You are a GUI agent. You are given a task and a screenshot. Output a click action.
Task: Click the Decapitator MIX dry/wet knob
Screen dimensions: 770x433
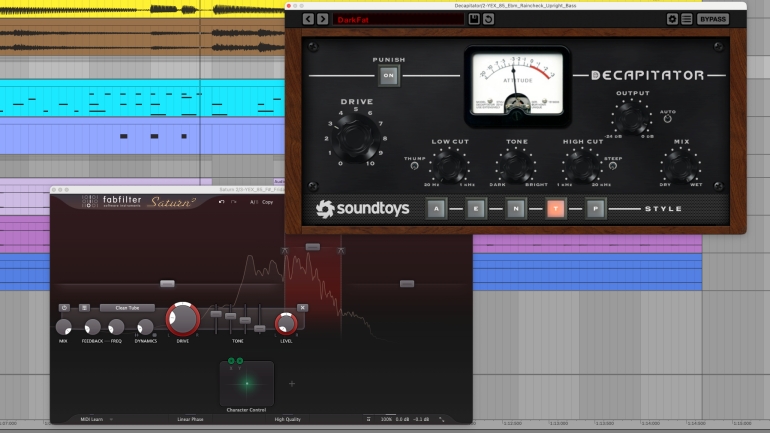click(x=681, y=166)
